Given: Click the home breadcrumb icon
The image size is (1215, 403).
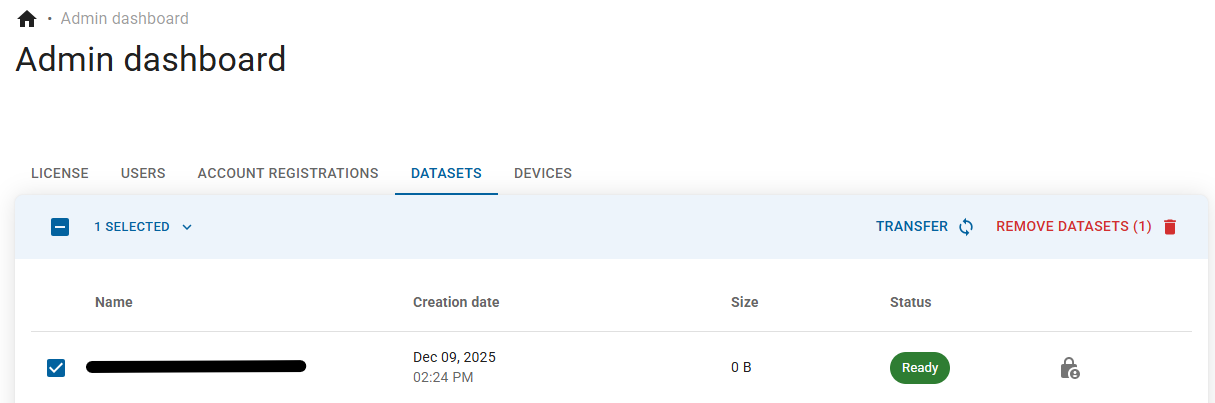Looking at the screenshot, I should [27, 19].
